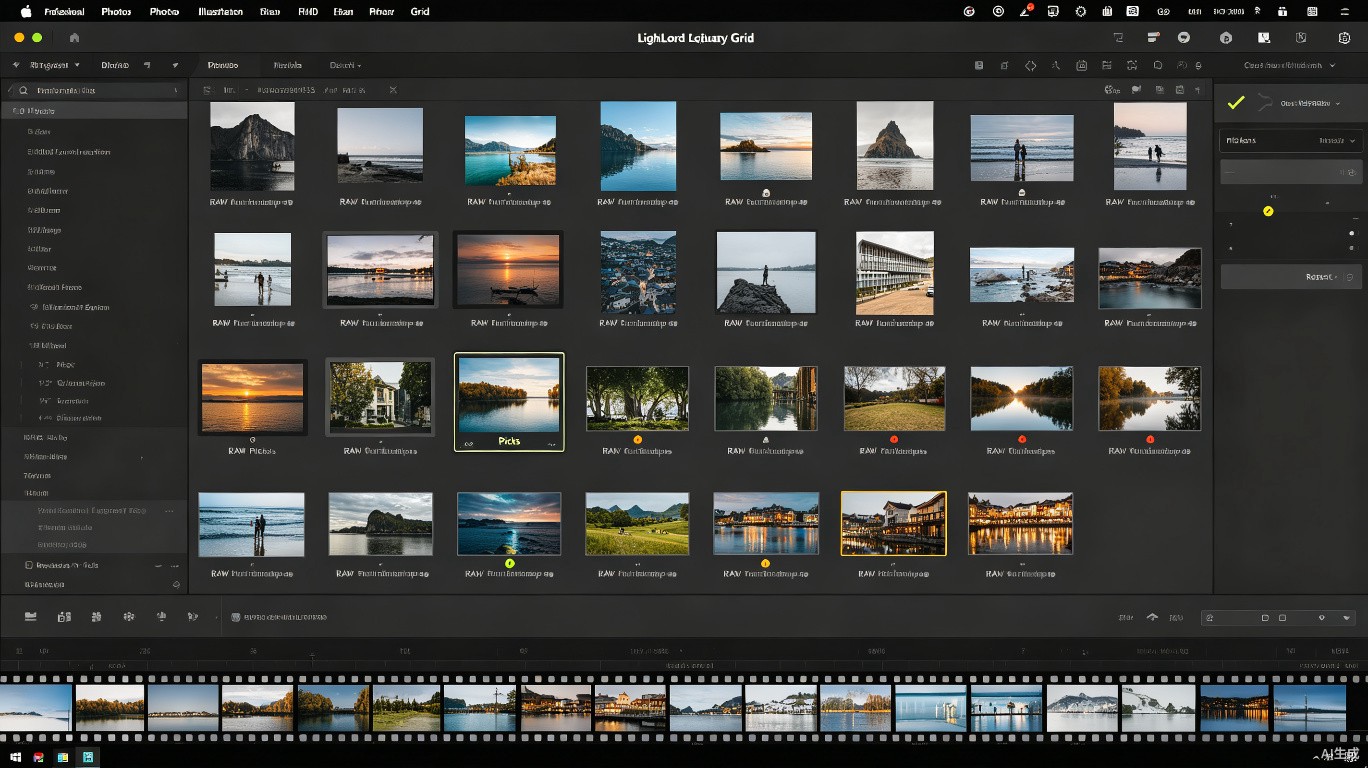Open the Photos menu in menu bar
This screenshot has height=768, width=1368.
pos(116,11)
